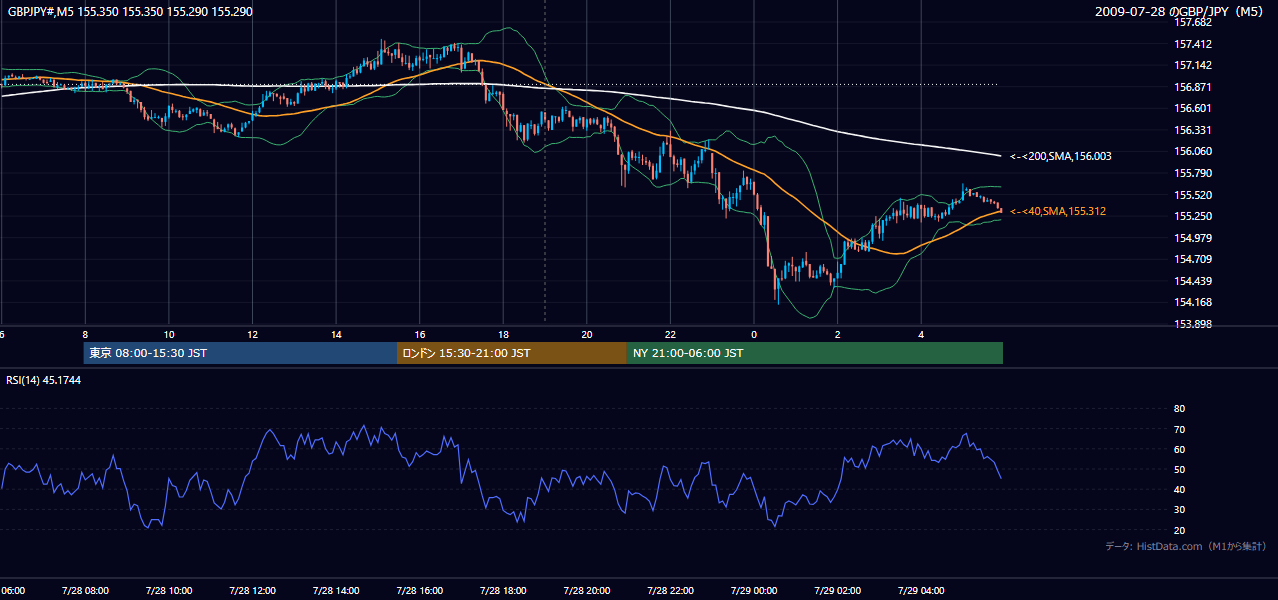Click price axis value 157.142

point(1194,65)
